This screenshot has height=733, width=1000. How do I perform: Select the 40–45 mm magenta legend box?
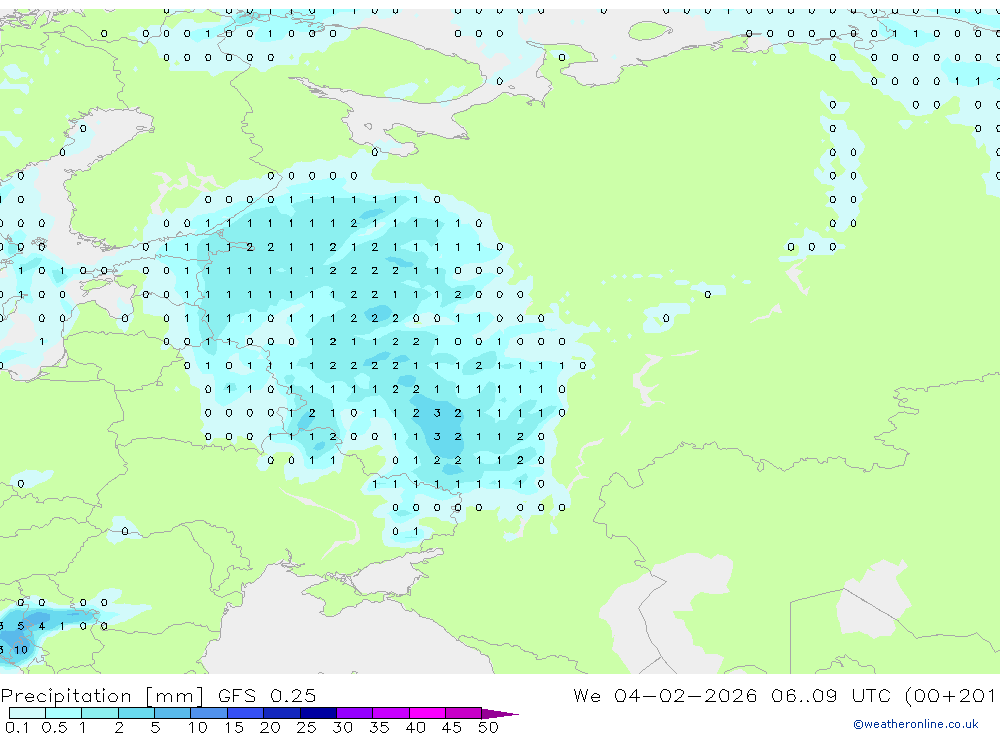click(427, 713)
